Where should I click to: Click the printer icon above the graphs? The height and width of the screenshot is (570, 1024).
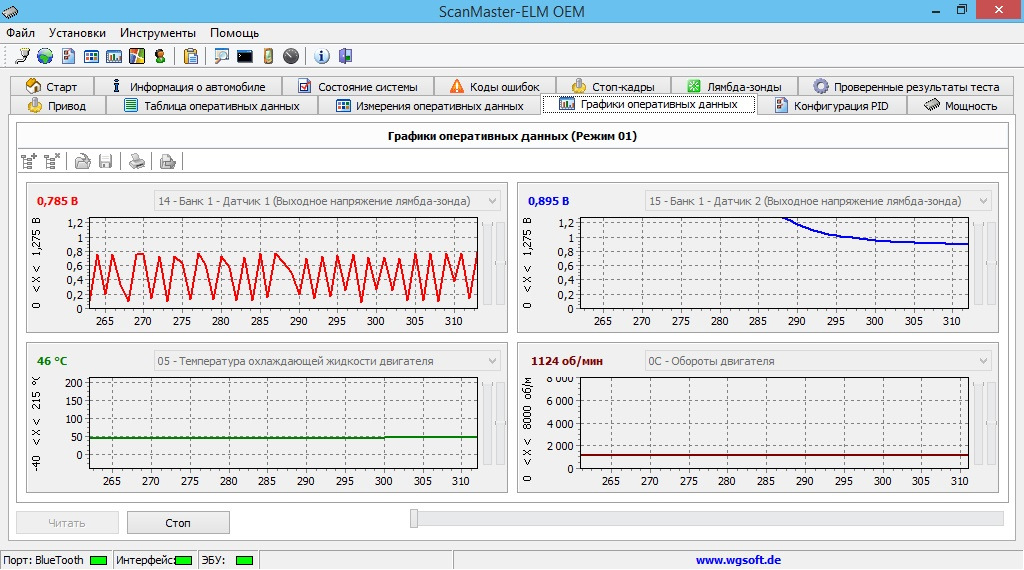click(138, 161)
